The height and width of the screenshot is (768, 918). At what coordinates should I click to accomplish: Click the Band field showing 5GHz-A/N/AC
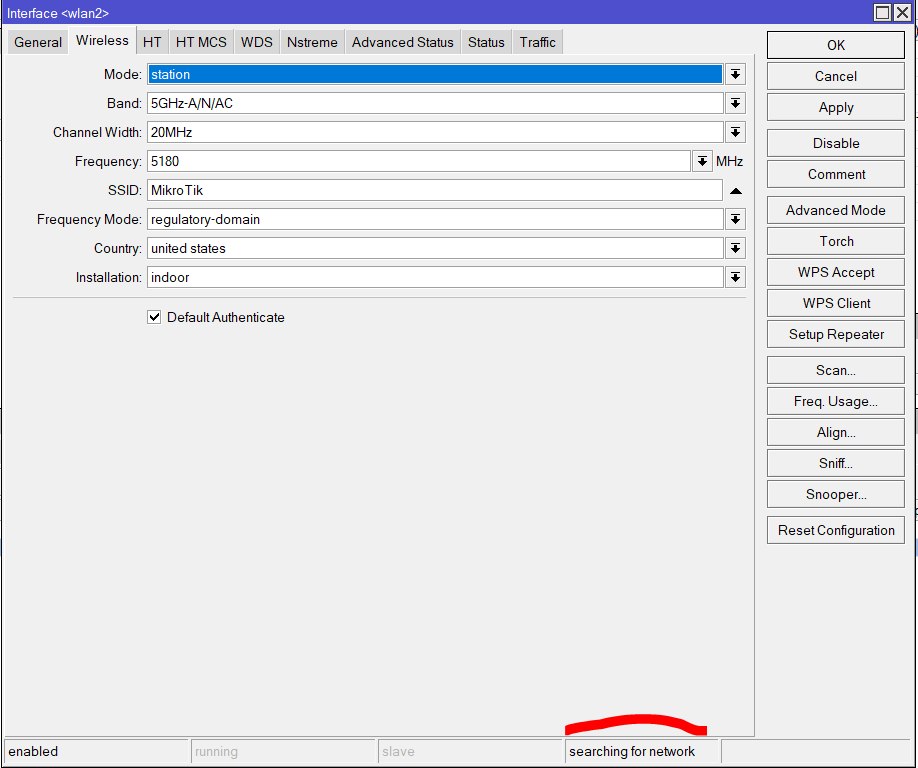click(x=435, y=104)
